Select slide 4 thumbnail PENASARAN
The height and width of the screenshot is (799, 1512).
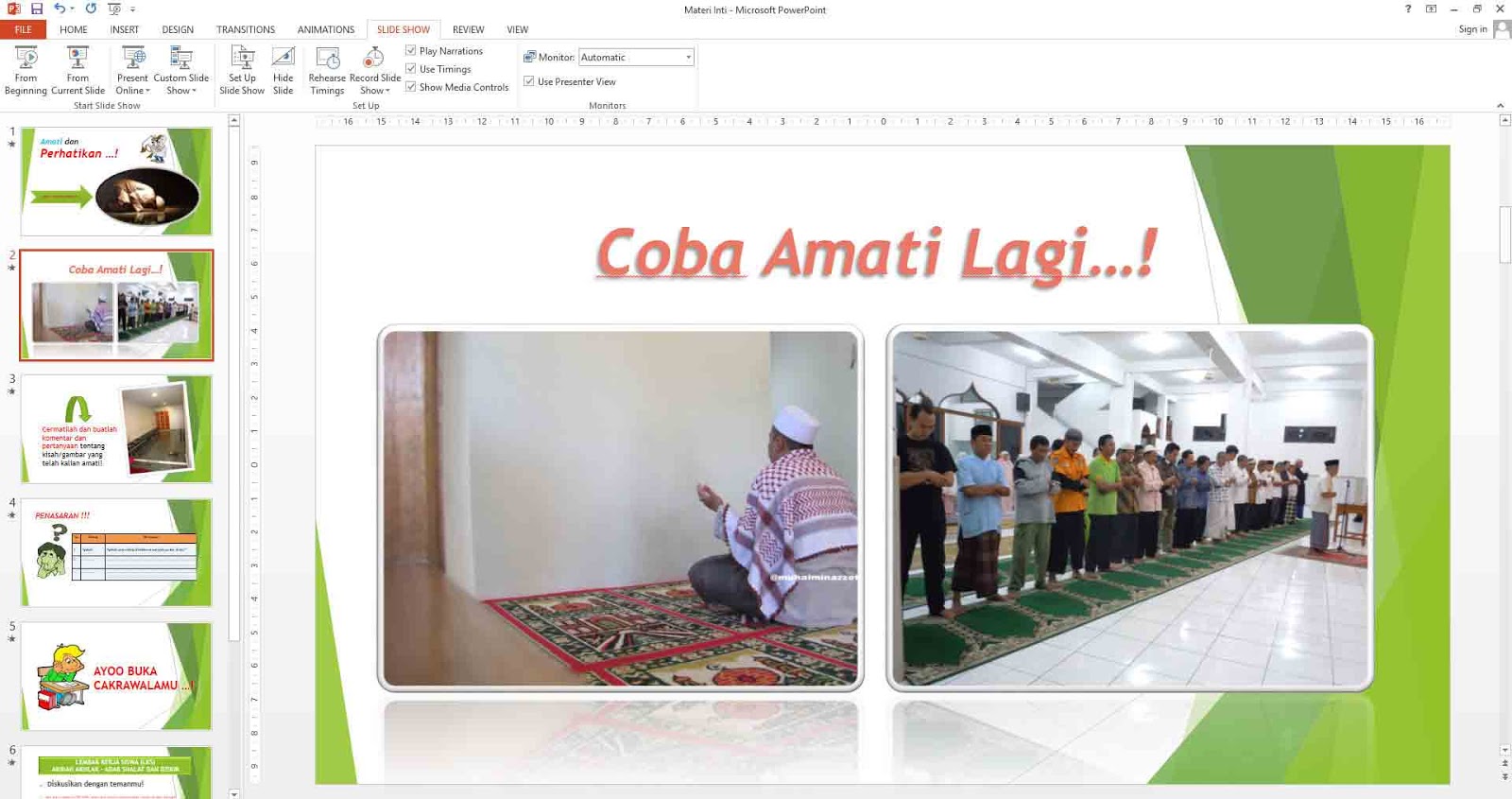pyautogui.click(x=116, y=552)
